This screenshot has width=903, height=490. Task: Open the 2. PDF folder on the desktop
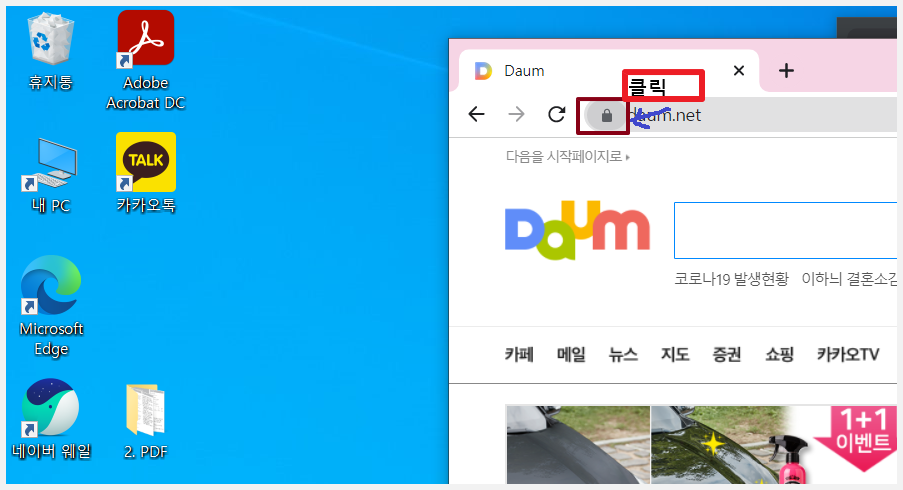(146, 421)
